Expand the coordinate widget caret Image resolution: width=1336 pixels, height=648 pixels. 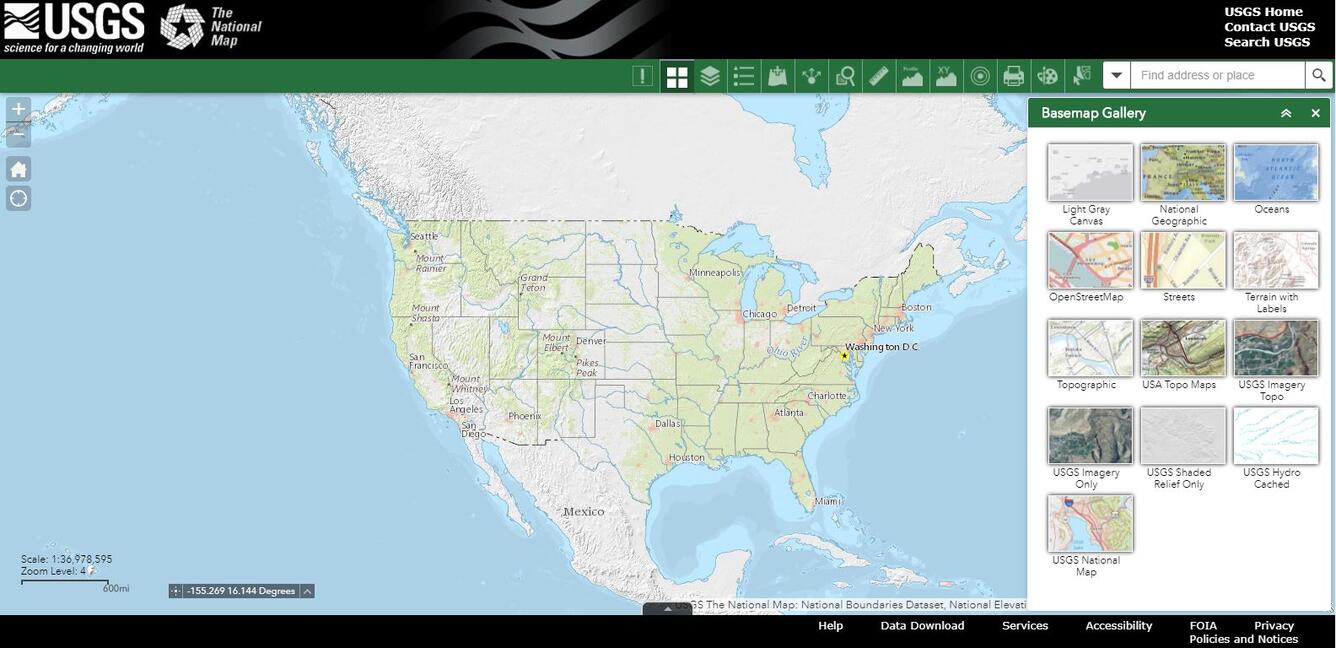tap(306, 590)
